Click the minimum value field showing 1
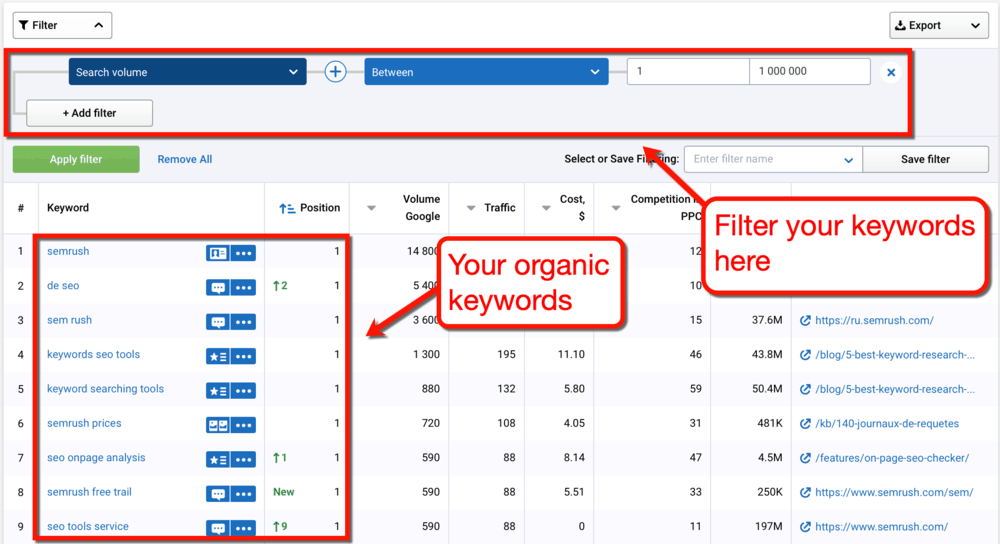 (x=688, y=71)
